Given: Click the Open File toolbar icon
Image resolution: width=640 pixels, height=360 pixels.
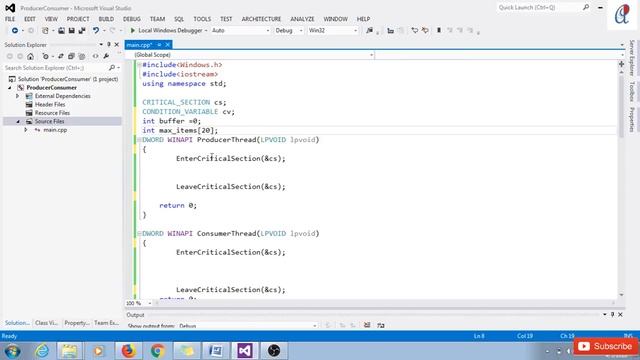Looking at the screenshot, I should (61, 31).
